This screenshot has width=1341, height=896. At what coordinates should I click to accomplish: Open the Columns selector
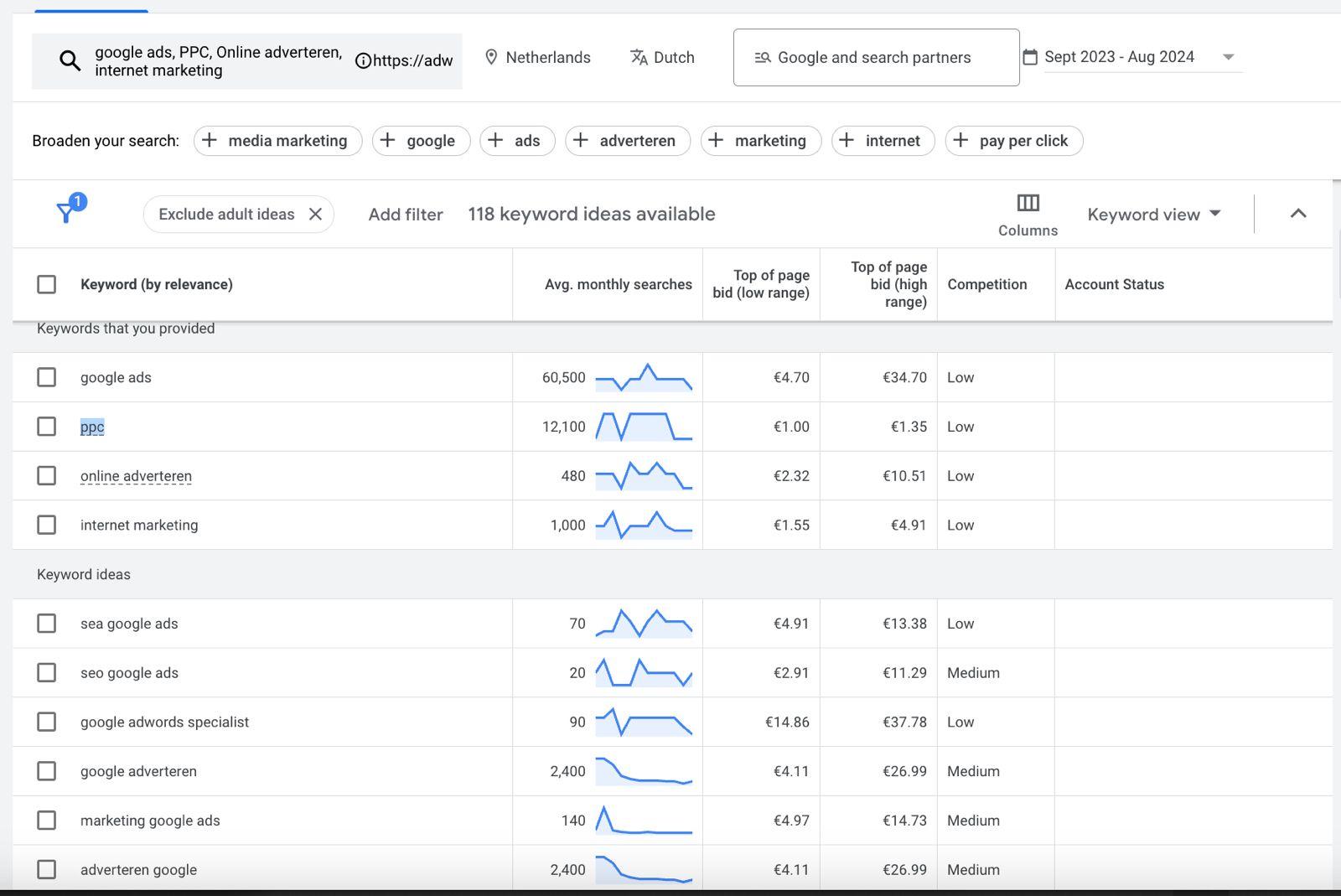coord(1028,215)
